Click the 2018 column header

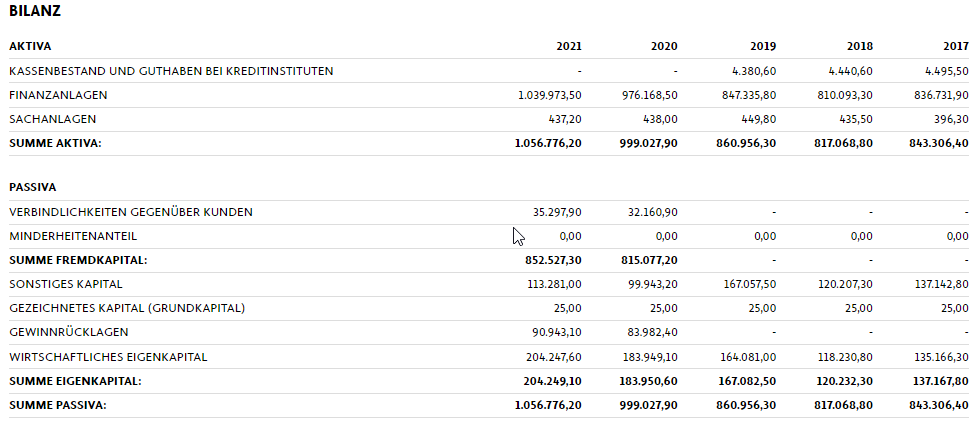859,46
